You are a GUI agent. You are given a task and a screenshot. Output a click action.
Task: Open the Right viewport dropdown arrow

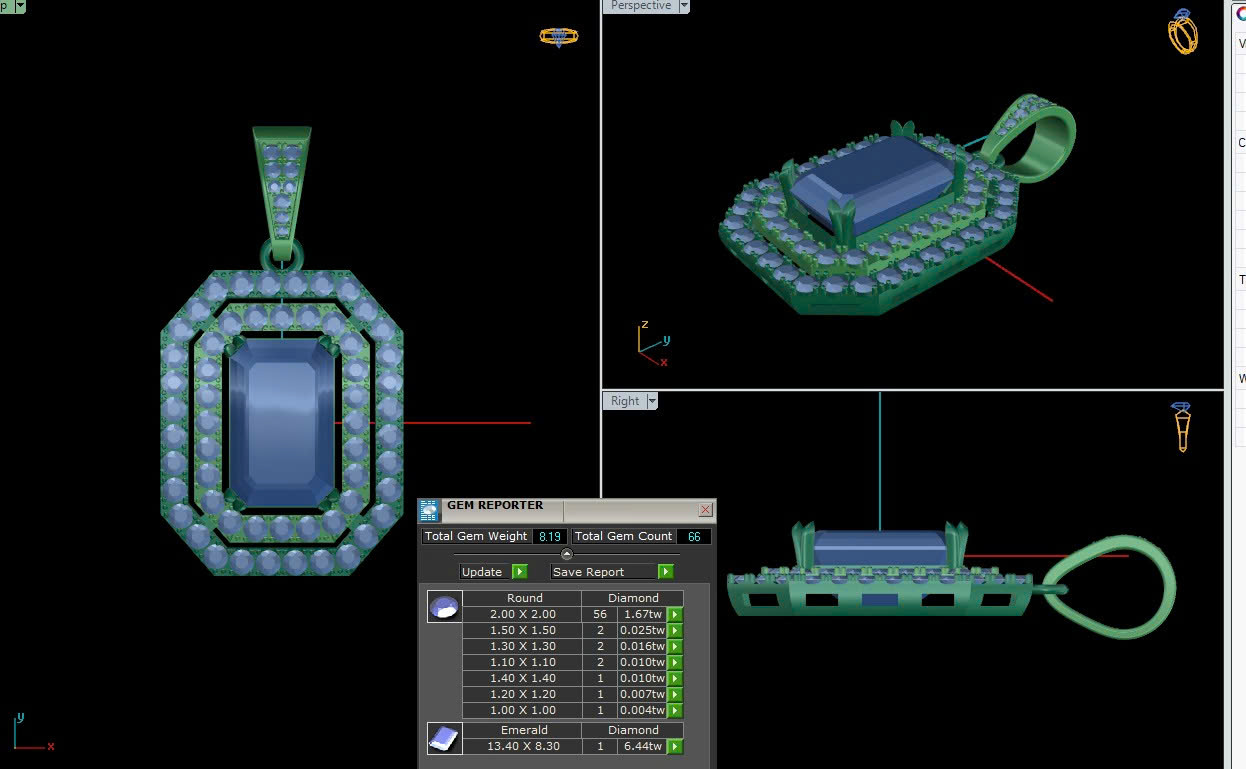pyautogui.click(x=652, y=401)
